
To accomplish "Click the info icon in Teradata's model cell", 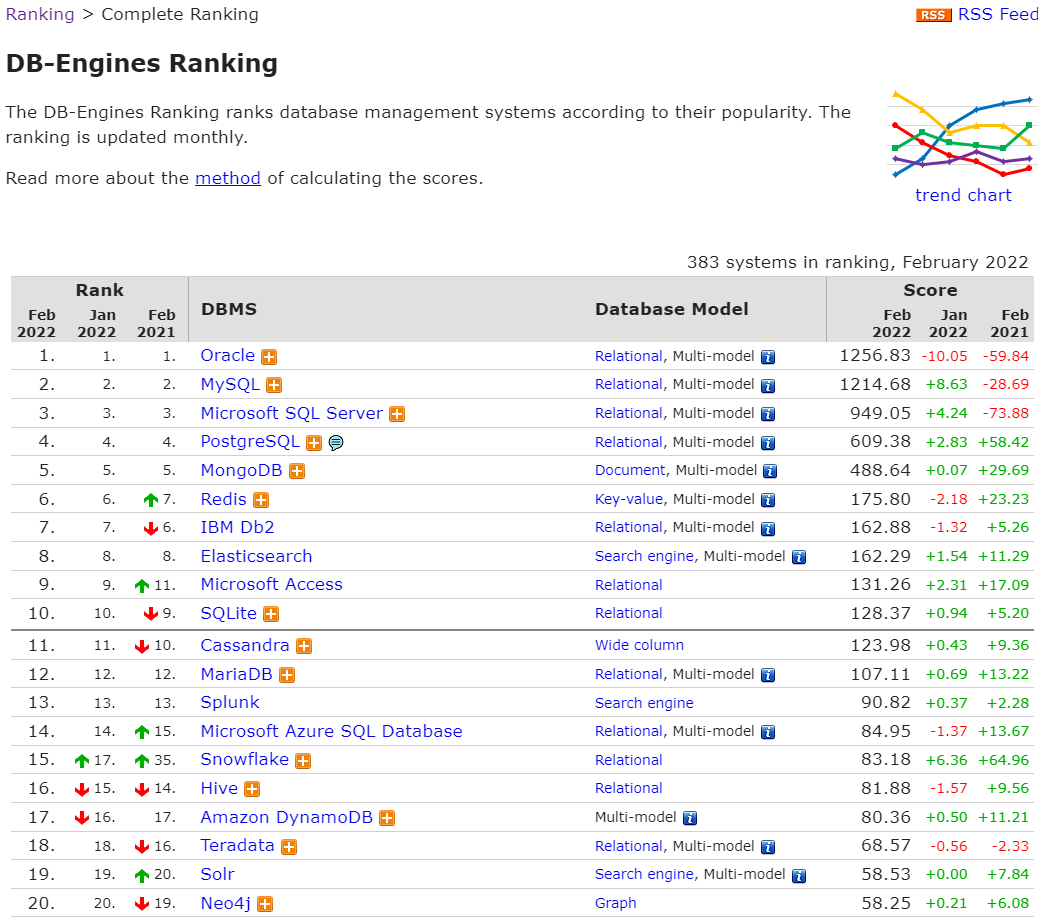I will [768, 847].
